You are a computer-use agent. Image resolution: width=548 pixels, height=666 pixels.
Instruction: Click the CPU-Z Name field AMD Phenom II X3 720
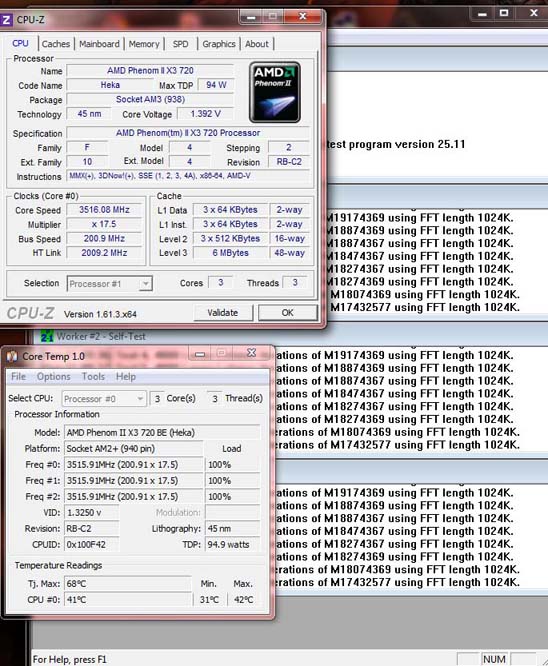(150, 71)
